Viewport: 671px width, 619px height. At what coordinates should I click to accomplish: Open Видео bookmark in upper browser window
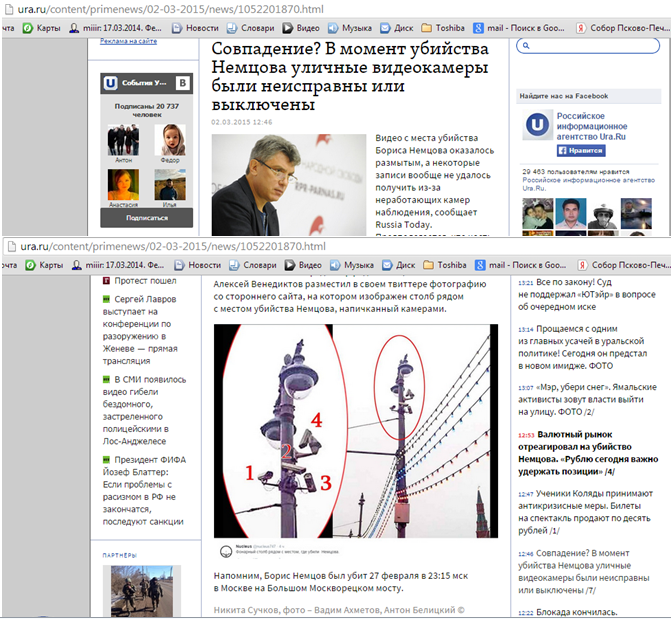point(301,28)
